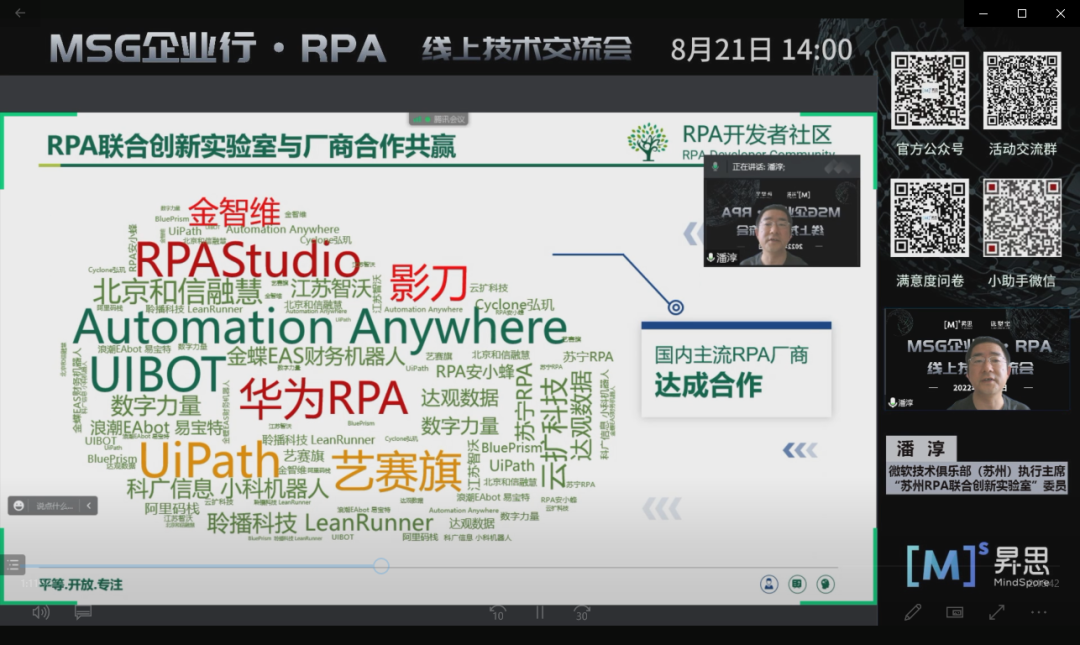This screenshot has width=1080, height=645.
Task: Click the emoji smiley face icon
Action: (x=19, y=506)
